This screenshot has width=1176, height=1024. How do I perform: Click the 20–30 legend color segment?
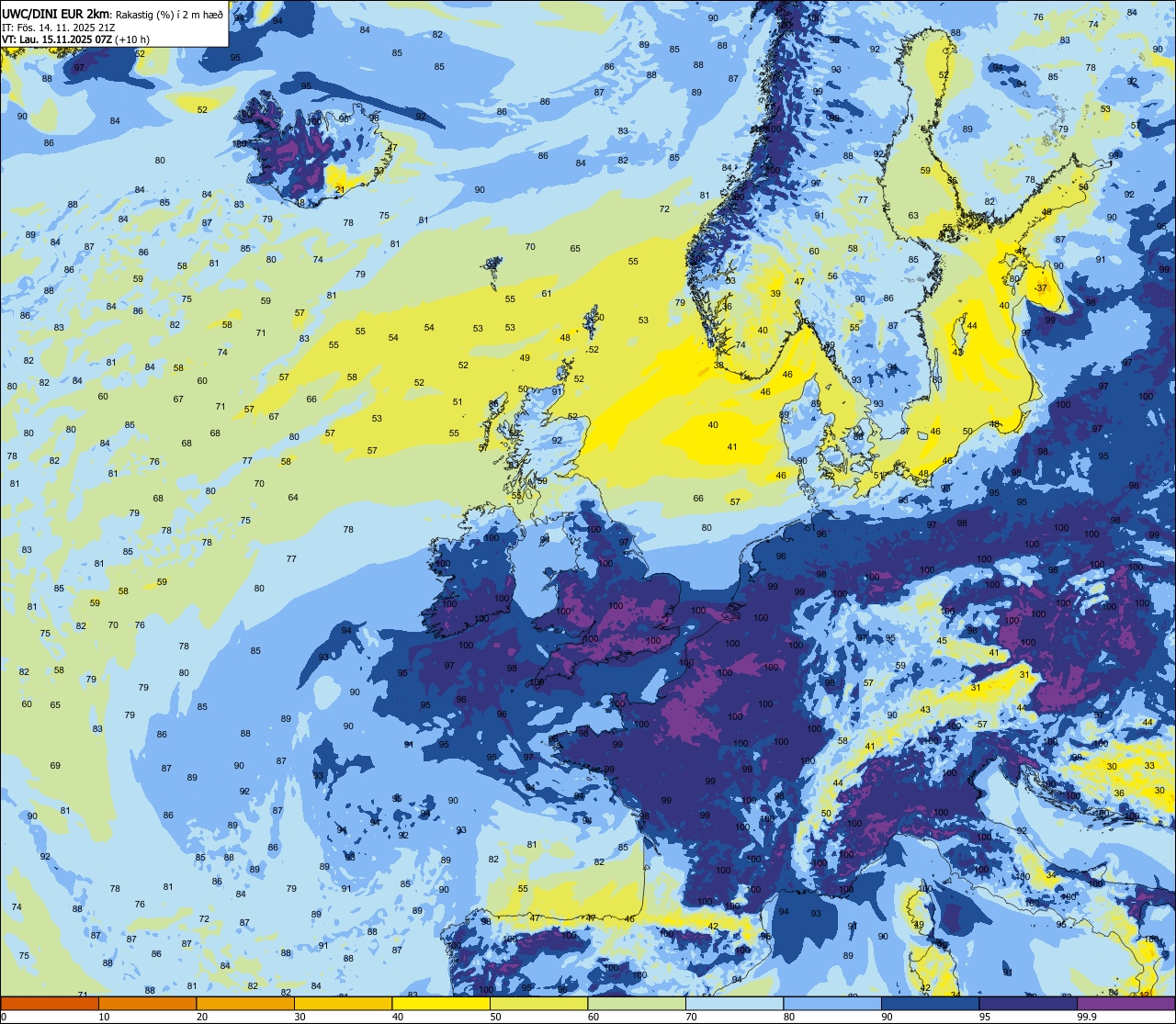[x=245, y=1003]
